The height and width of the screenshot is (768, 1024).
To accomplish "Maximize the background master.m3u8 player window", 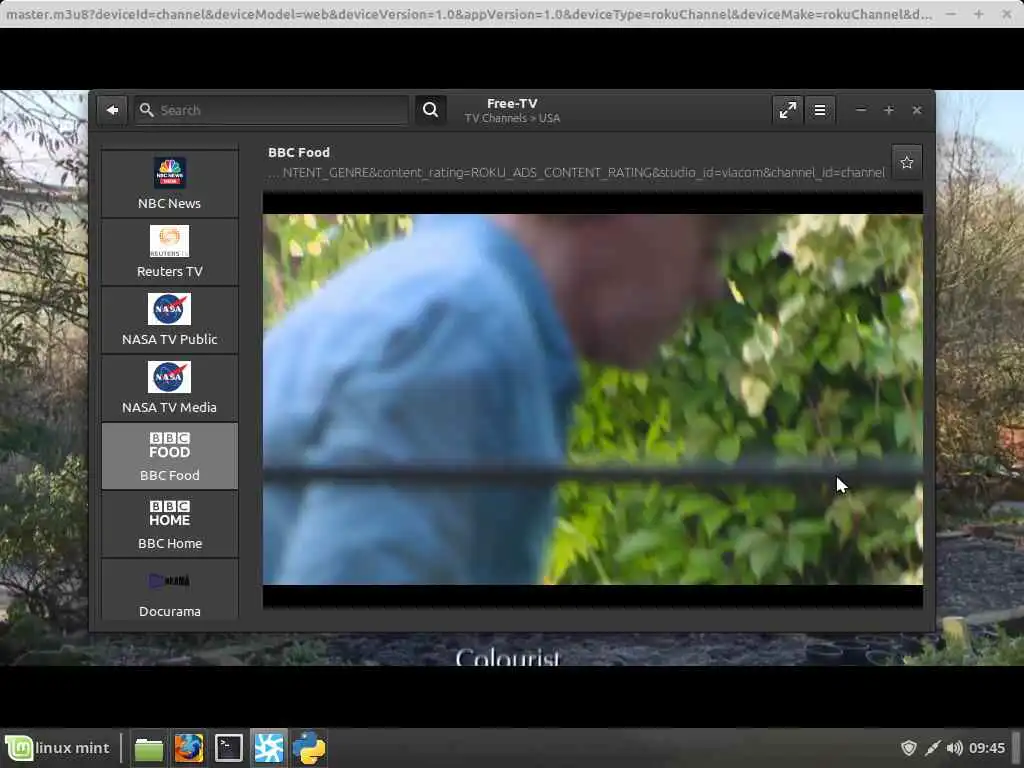I will (x=978, y=14).
